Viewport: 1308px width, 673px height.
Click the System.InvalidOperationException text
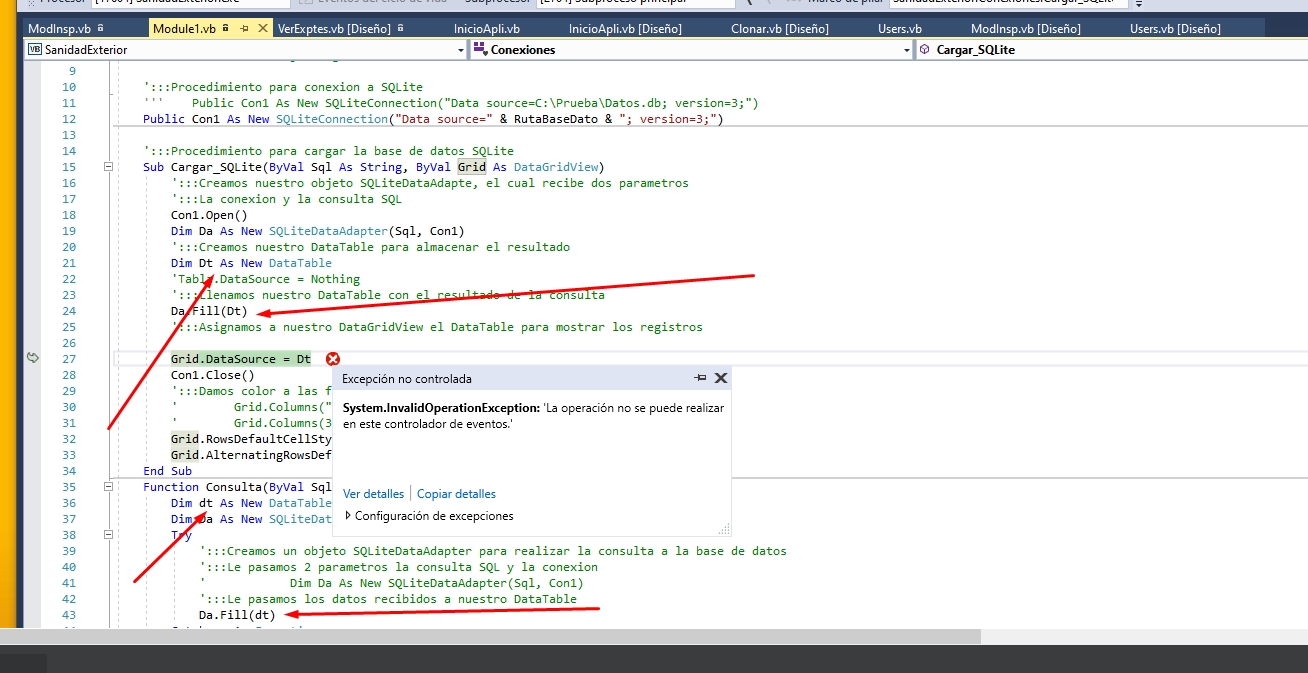(x=440, y=409)
